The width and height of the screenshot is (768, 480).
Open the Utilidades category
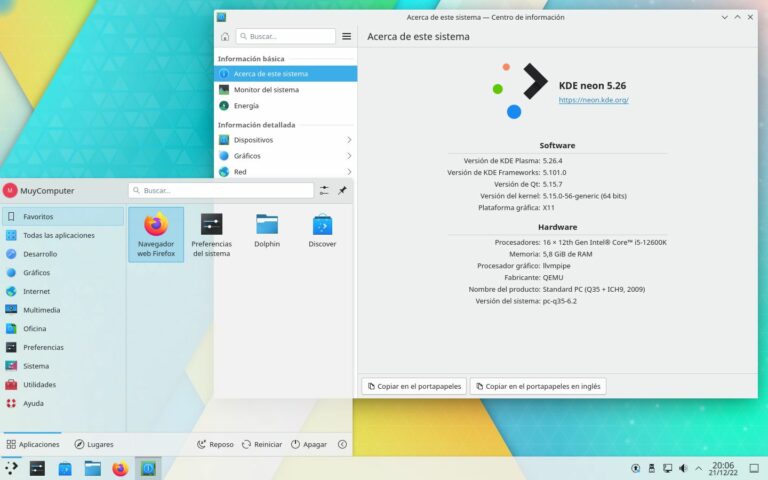point(63,384)
